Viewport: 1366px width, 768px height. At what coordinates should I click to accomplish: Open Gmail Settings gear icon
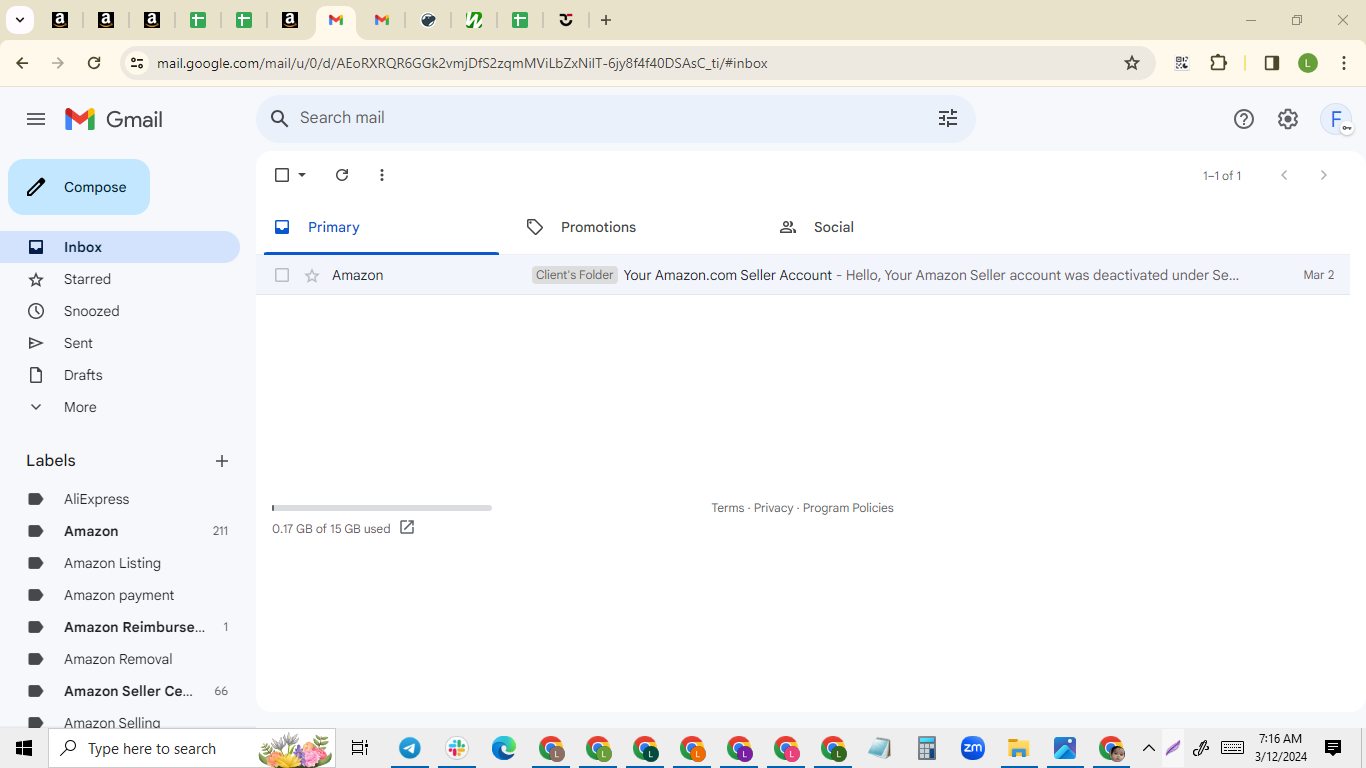pyautogui.click(x=1288, y=119)
